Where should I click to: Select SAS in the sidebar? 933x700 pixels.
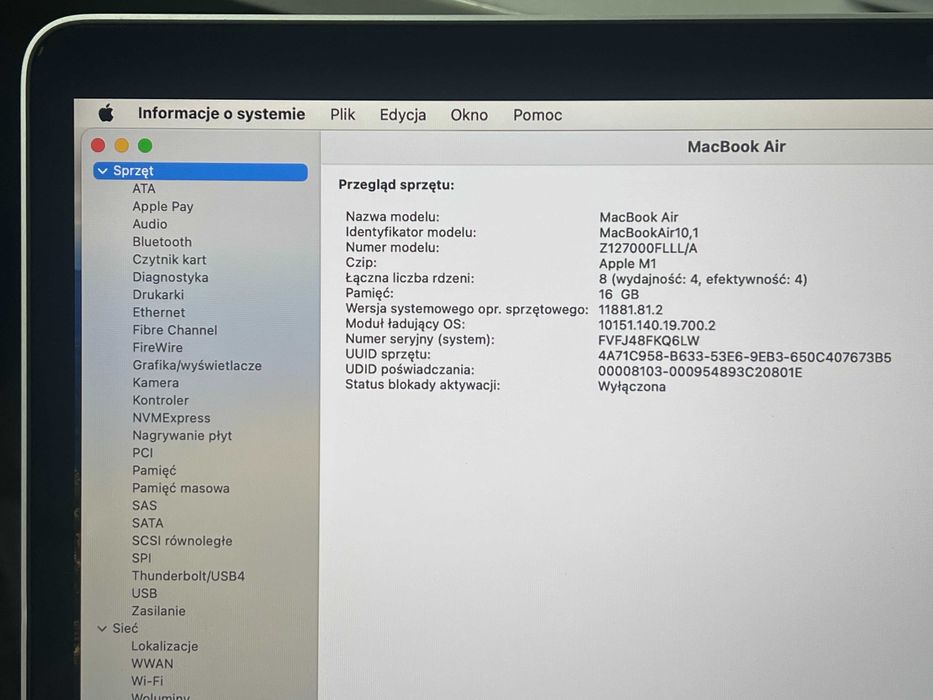(x=145, y=506)
